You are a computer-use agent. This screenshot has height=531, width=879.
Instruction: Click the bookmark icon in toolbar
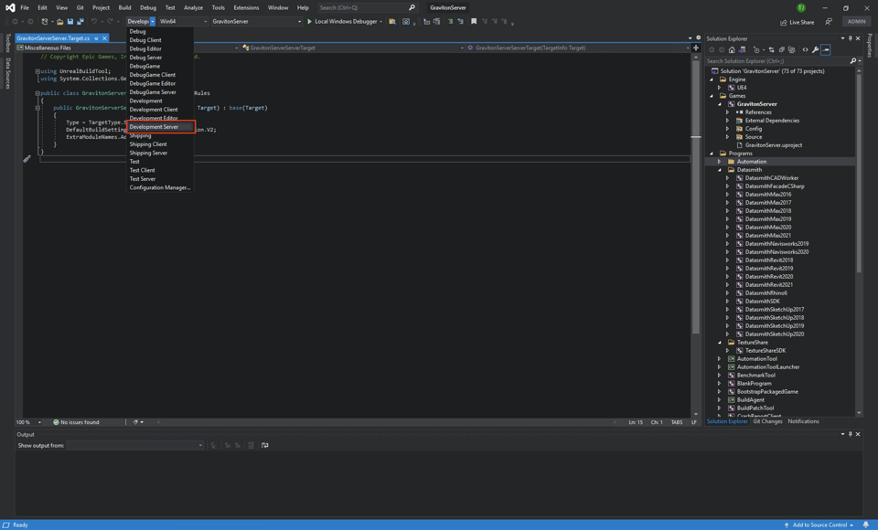pyautogui.click(x=474, y=21)
